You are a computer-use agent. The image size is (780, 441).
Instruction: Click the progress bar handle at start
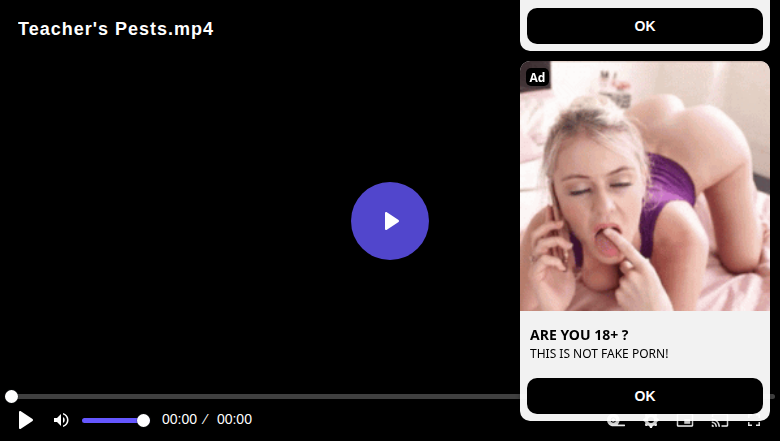pyautogui.click(x=11, y=396)
